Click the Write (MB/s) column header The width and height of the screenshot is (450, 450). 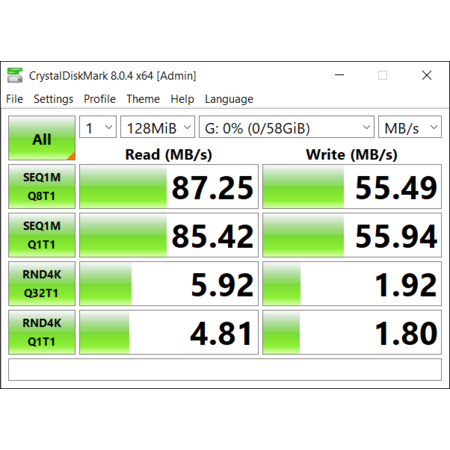pyautogui.click(x=352, y=155)
